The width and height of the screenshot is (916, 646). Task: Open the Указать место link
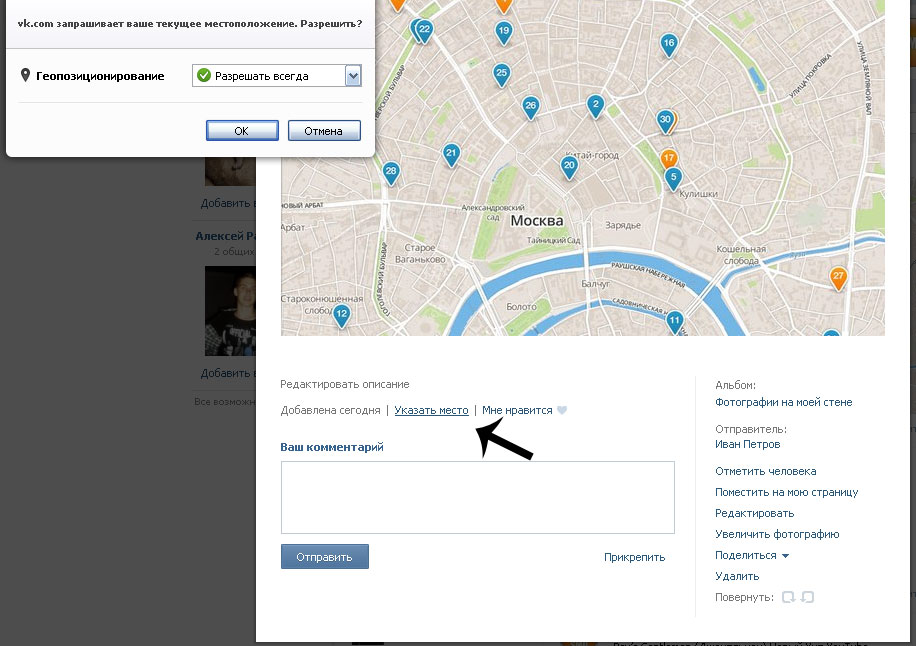click(x=431, y=410)
